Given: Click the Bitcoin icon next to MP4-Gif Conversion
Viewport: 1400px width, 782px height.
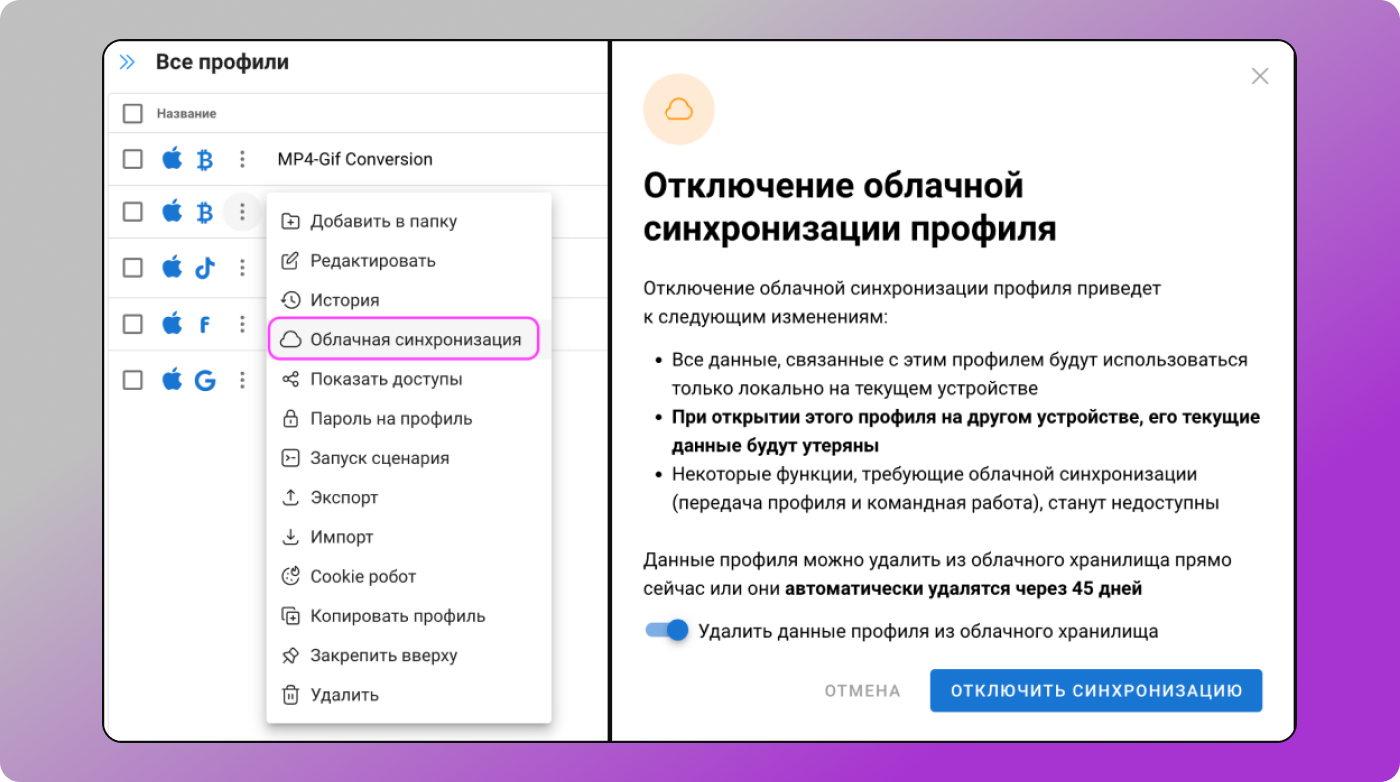Looking at the screenshot, I should [x=204, y=158].
